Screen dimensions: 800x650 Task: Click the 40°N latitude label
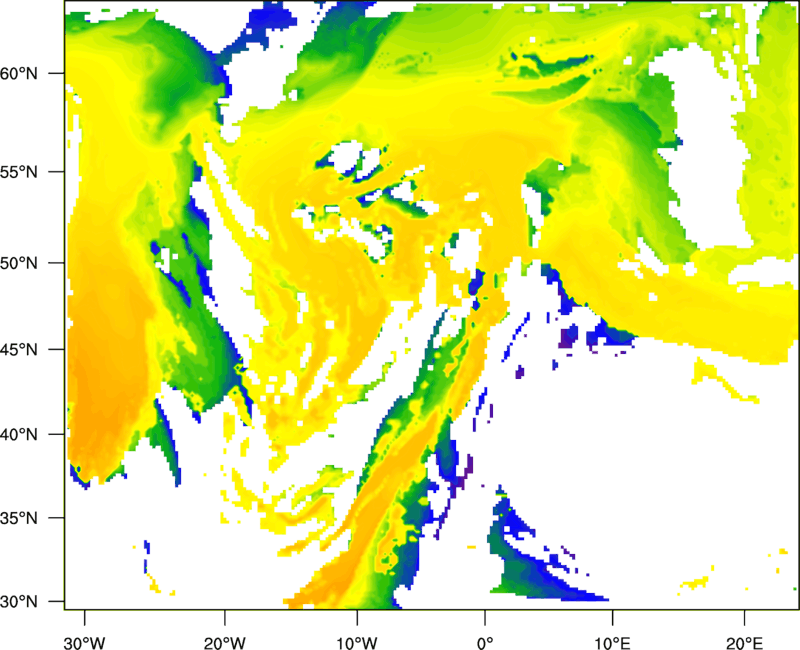click(x=19, y=434)
